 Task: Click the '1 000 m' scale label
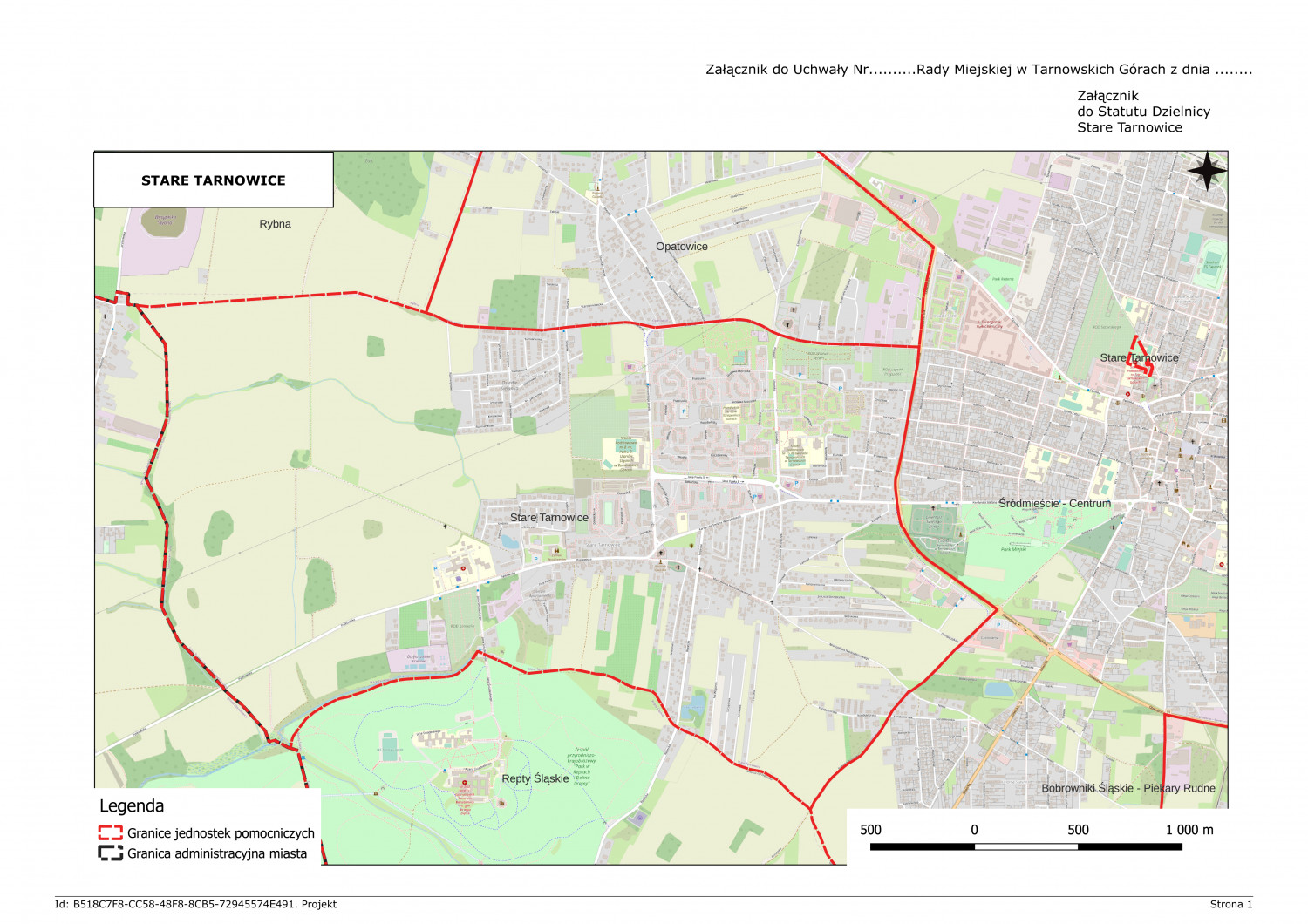[x=1189, y=830]
